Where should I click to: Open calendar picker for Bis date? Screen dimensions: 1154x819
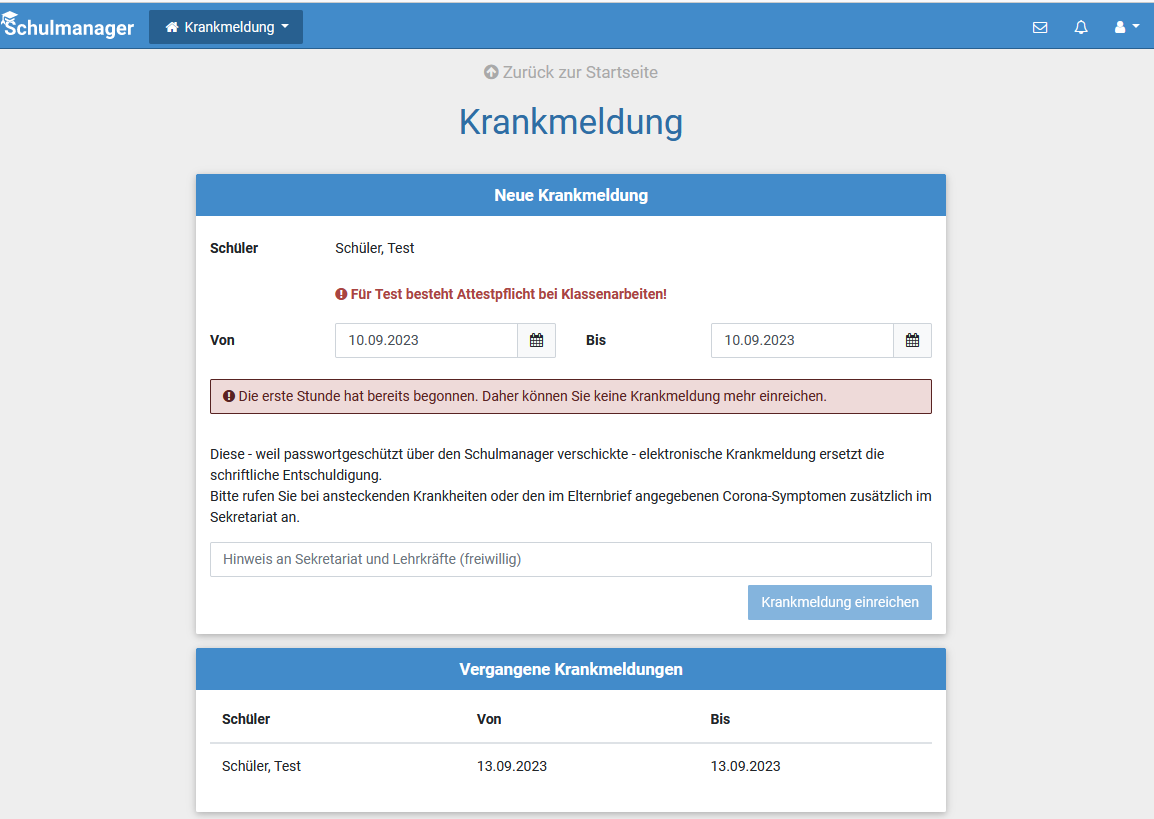[x=912, y=340]
